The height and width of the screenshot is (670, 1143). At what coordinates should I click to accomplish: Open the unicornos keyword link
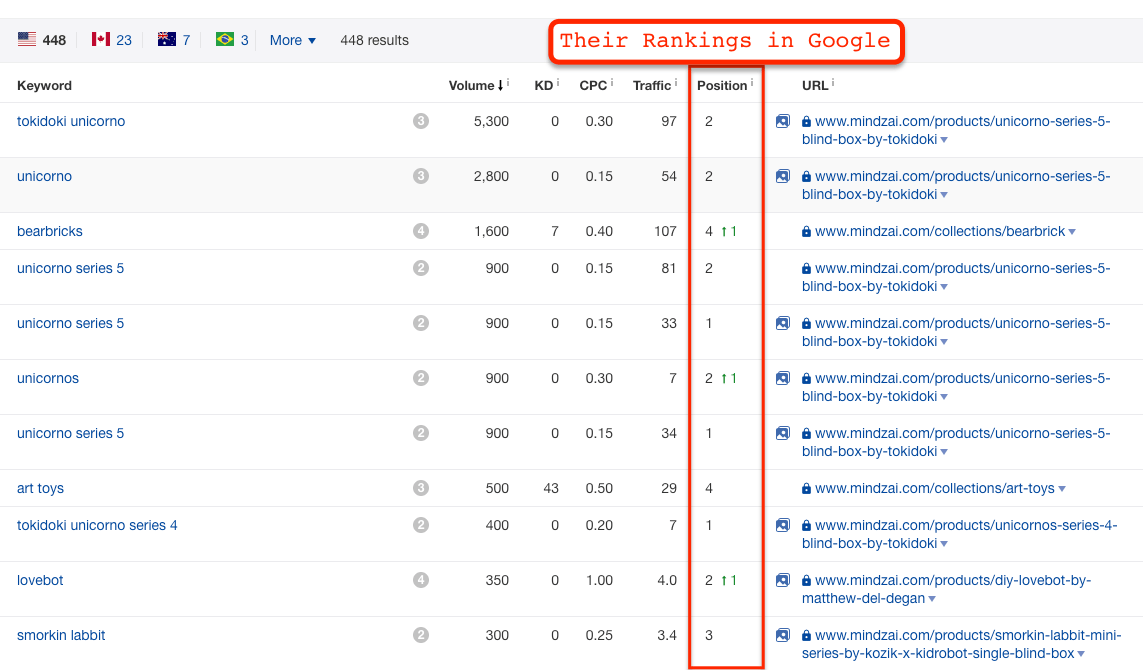click(x=47, y=378)
